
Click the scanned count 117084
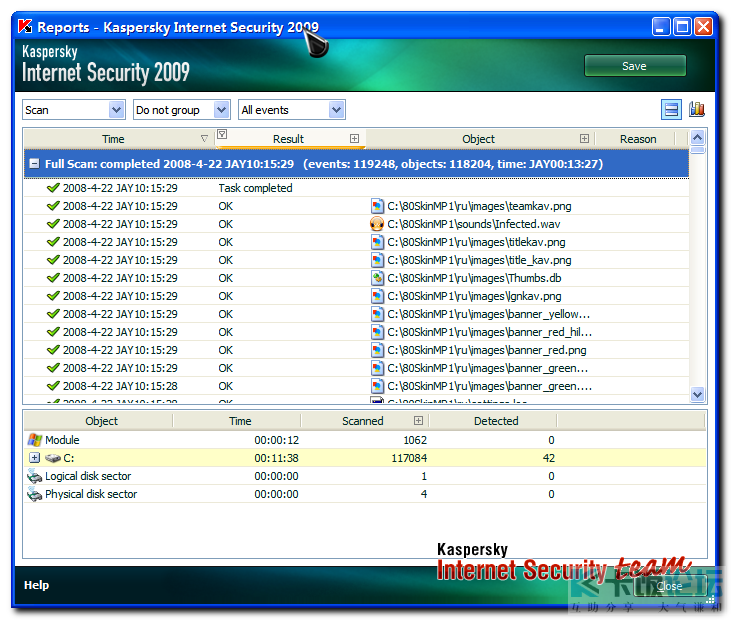click(409, 458)
